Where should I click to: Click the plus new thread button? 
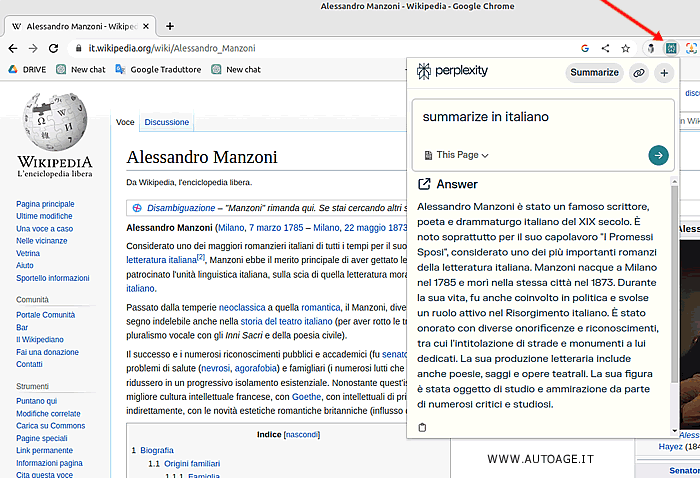click(664, 72)
